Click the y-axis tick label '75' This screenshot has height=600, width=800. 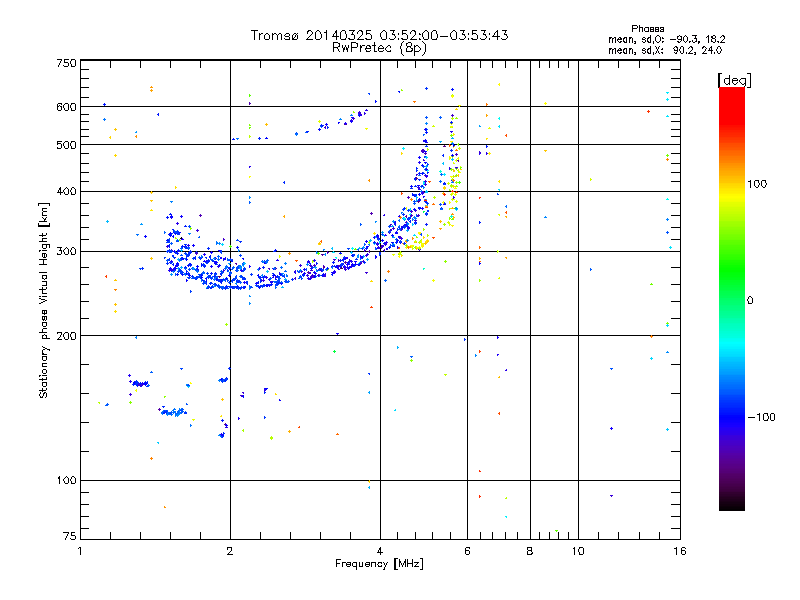[x=70, y=536]
